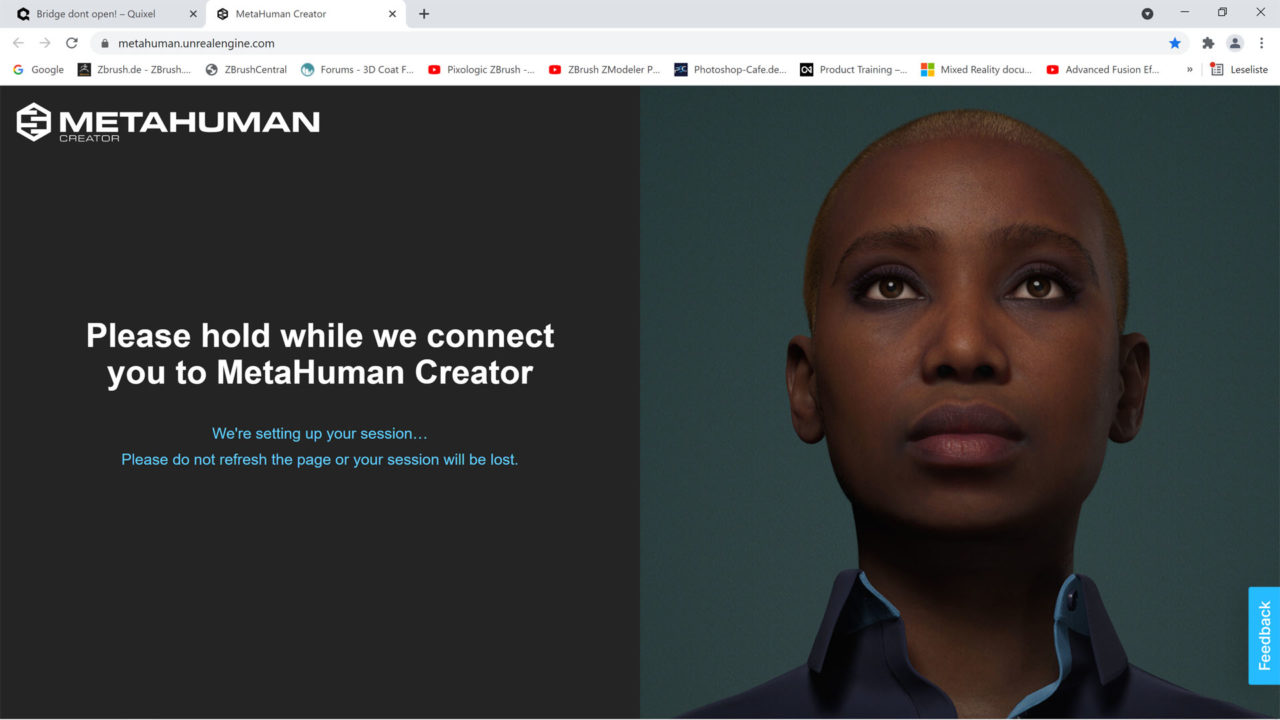Reload the current page
This screenshot has width=1280, height=720.
click(x=72, y=43)
